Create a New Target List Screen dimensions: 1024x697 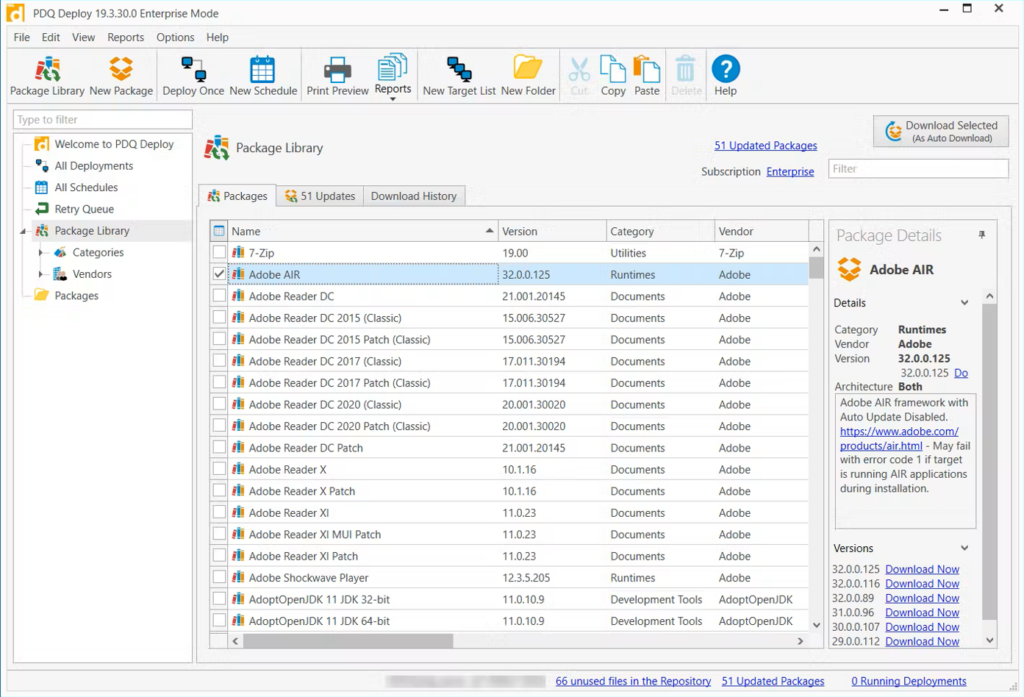point(461,74)
